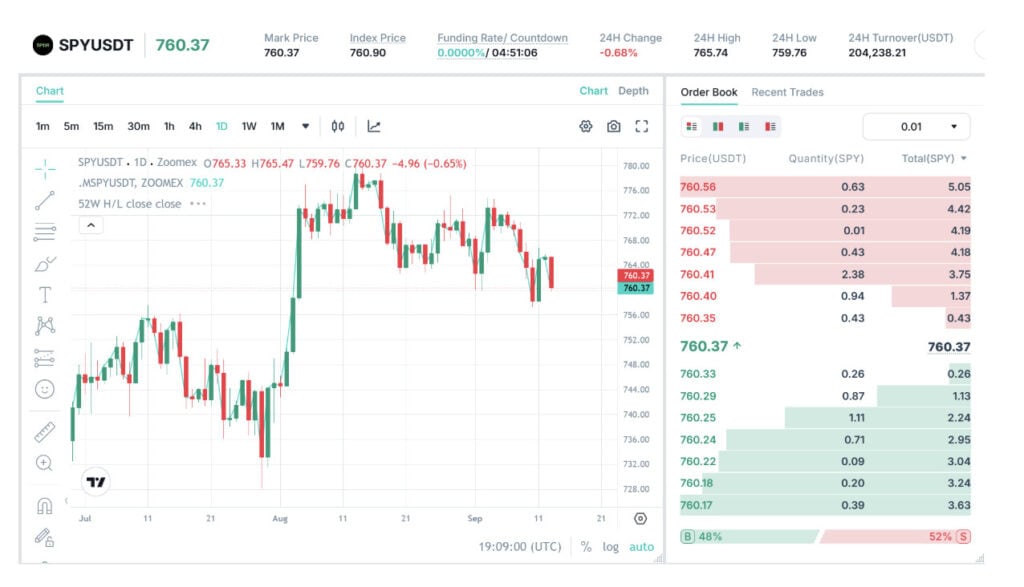Open fullscreen chart mode
This screenshot has width=1024, height=587.
pos(642,126)
